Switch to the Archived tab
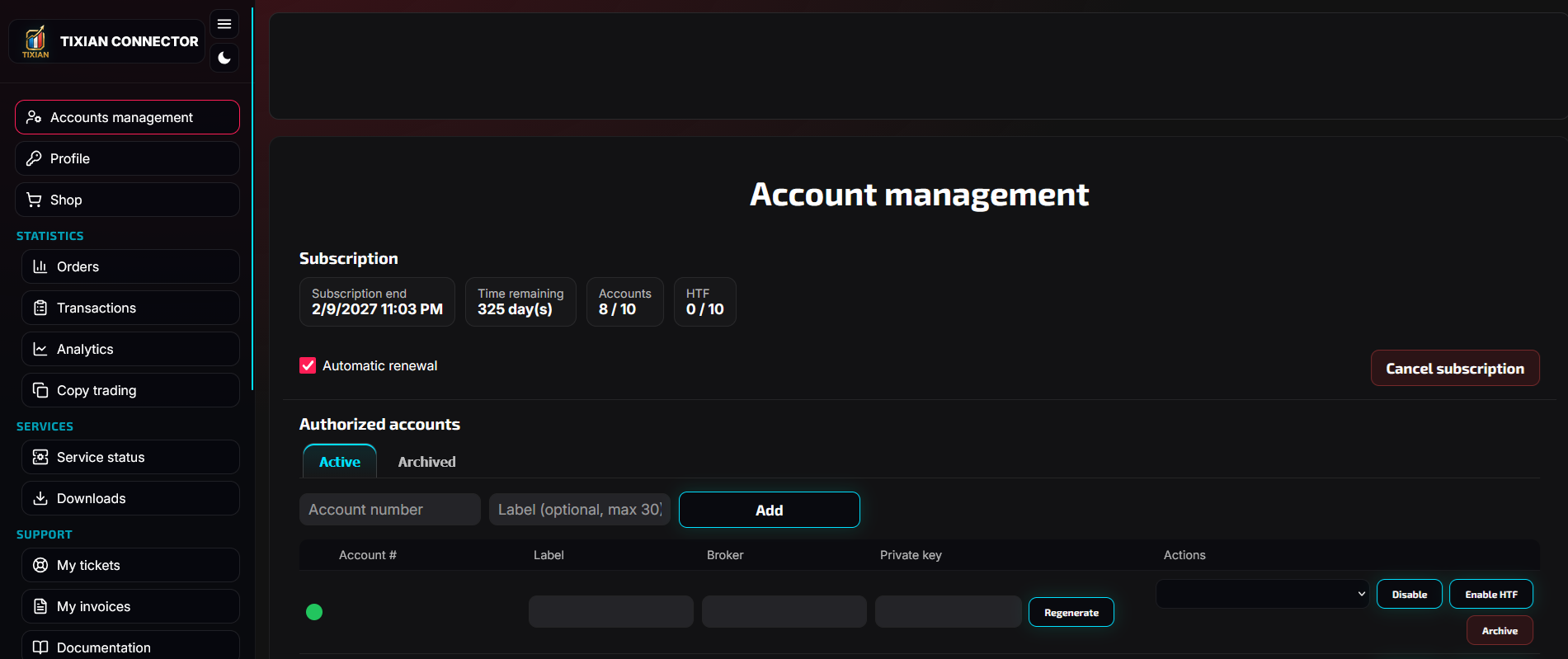Viewport: 1568px width, 659px height. tap(426, 462)
